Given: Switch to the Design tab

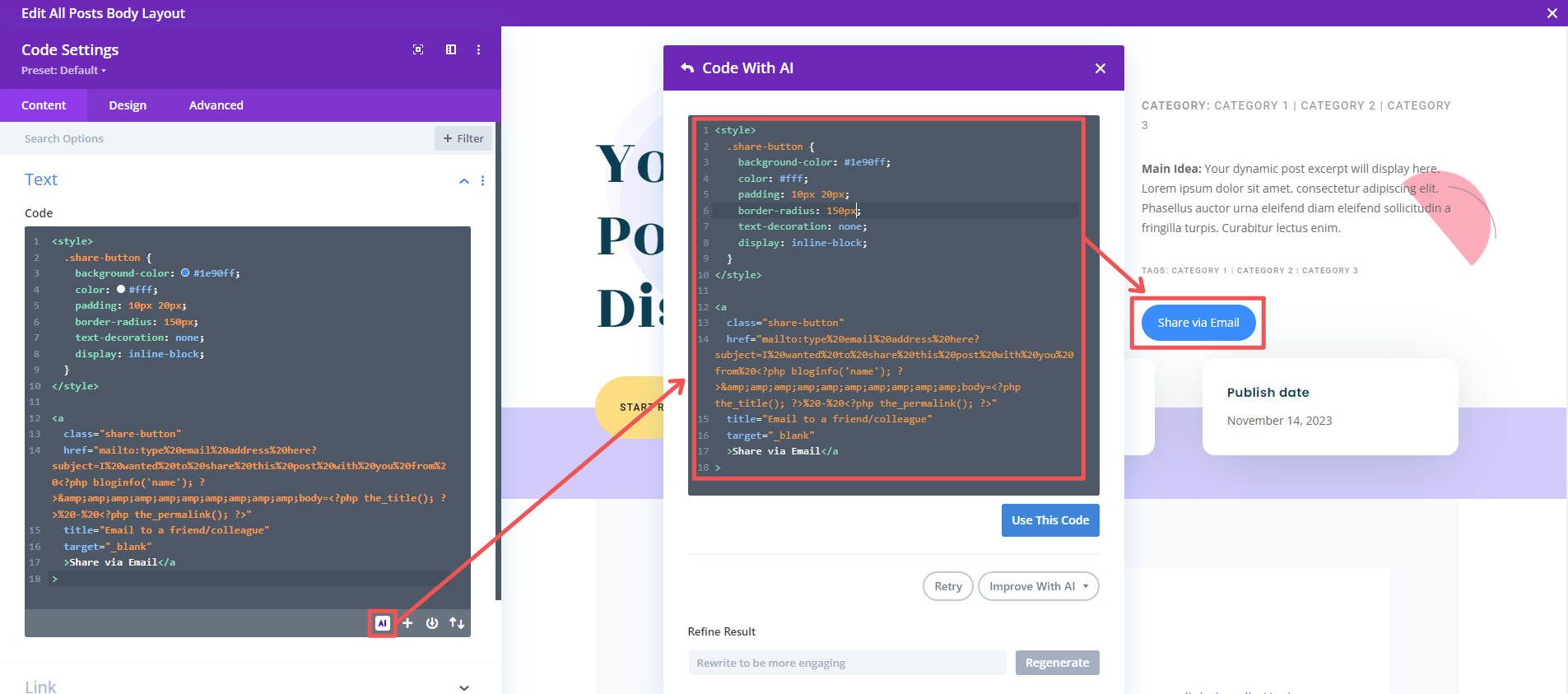Looking at the screenshot, I should click(128, 105).
